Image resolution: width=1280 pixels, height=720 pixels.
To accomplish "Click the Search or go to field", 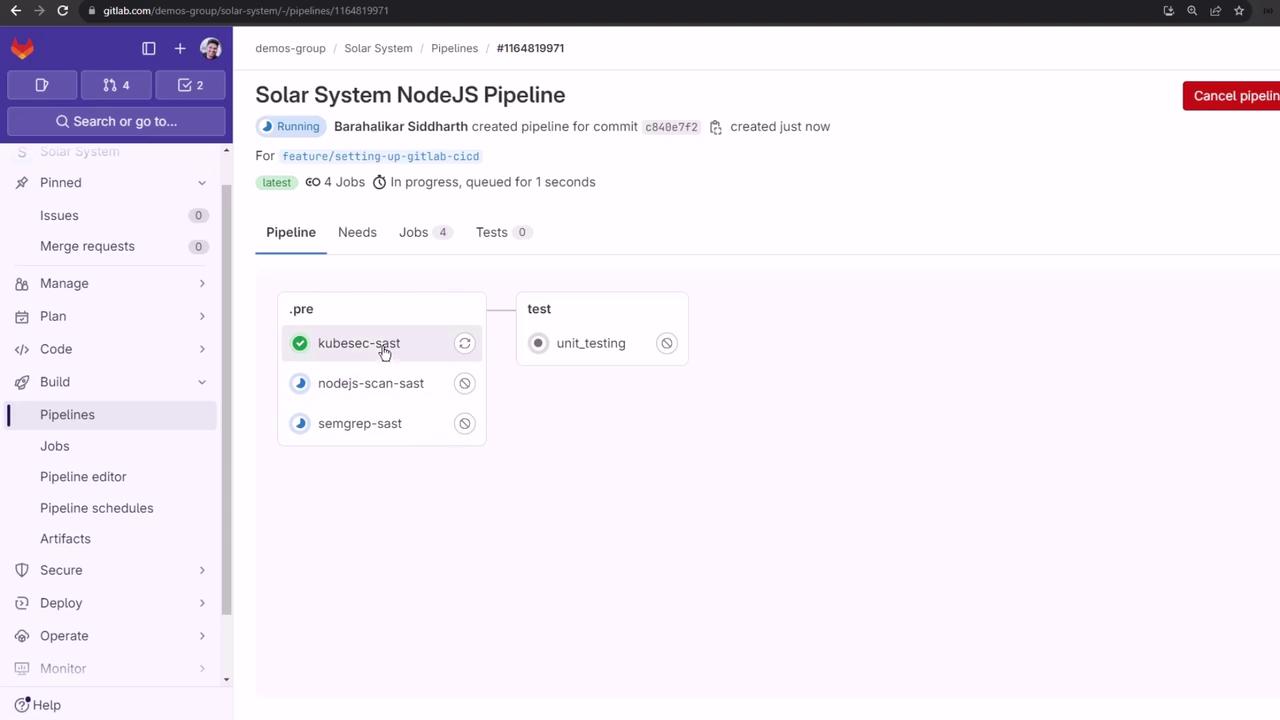I will 116,121.
